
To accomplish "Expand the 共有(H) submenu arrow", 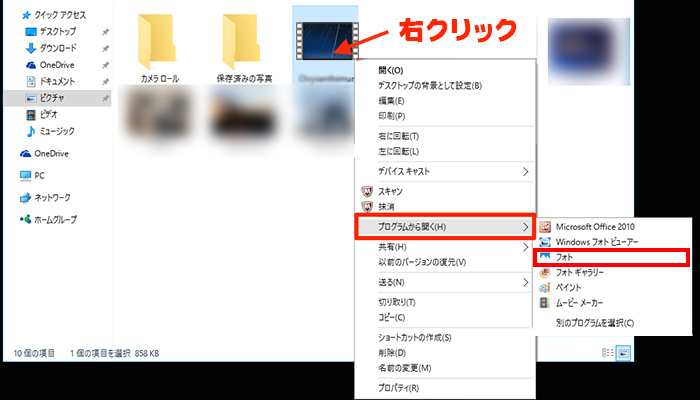I will click(526, 247).
